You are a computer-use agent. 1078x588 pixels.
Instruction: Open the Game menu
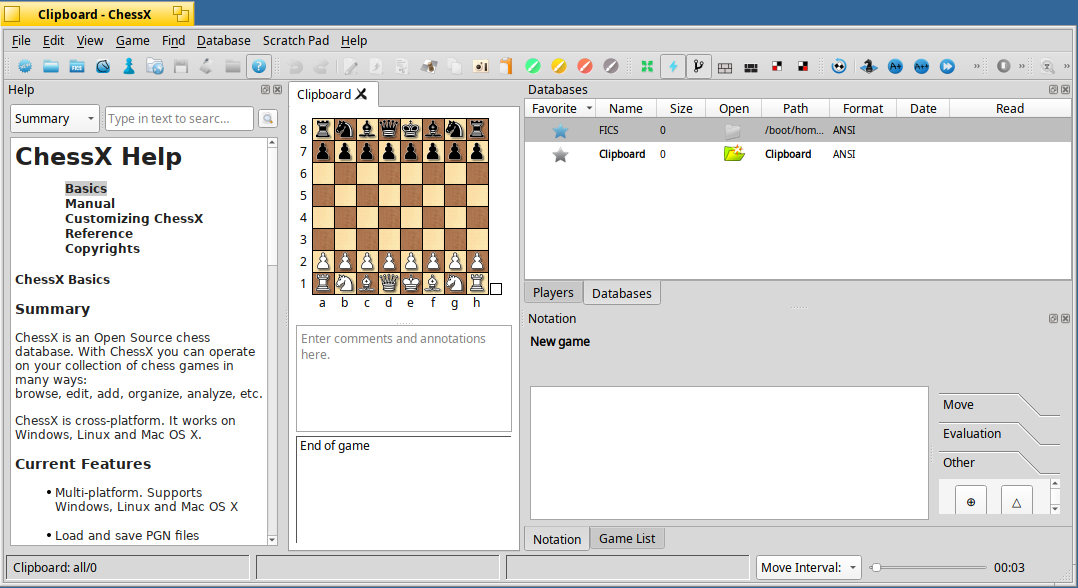[133, 41]
